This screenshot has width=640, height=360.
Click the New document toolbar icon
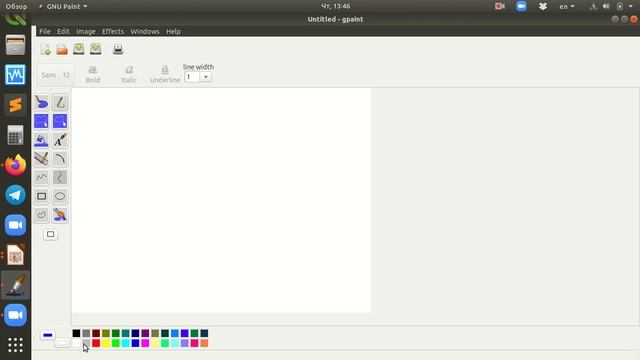pos(46,49)
